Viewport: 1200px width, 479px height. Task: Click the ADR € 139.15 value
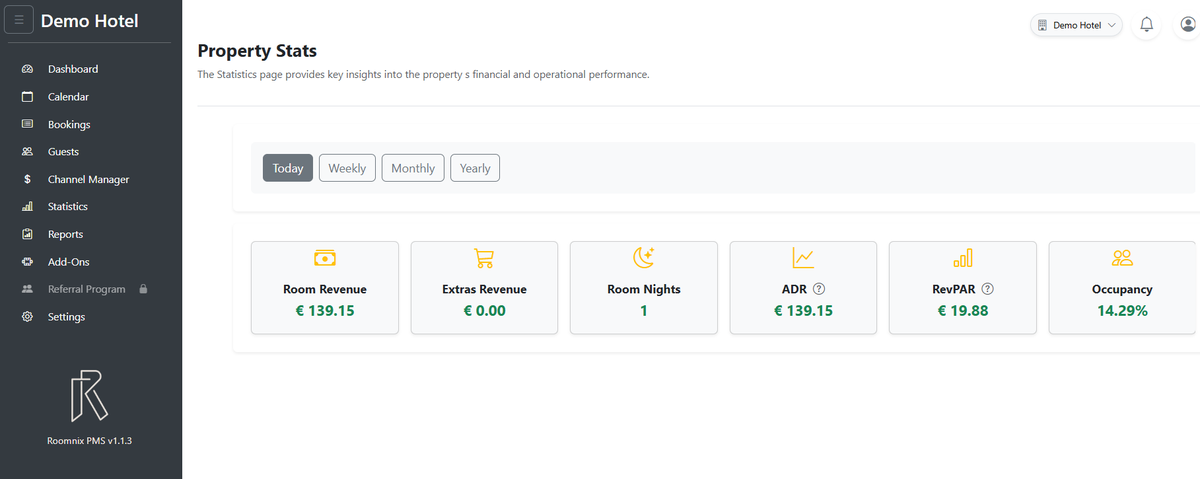803,311
